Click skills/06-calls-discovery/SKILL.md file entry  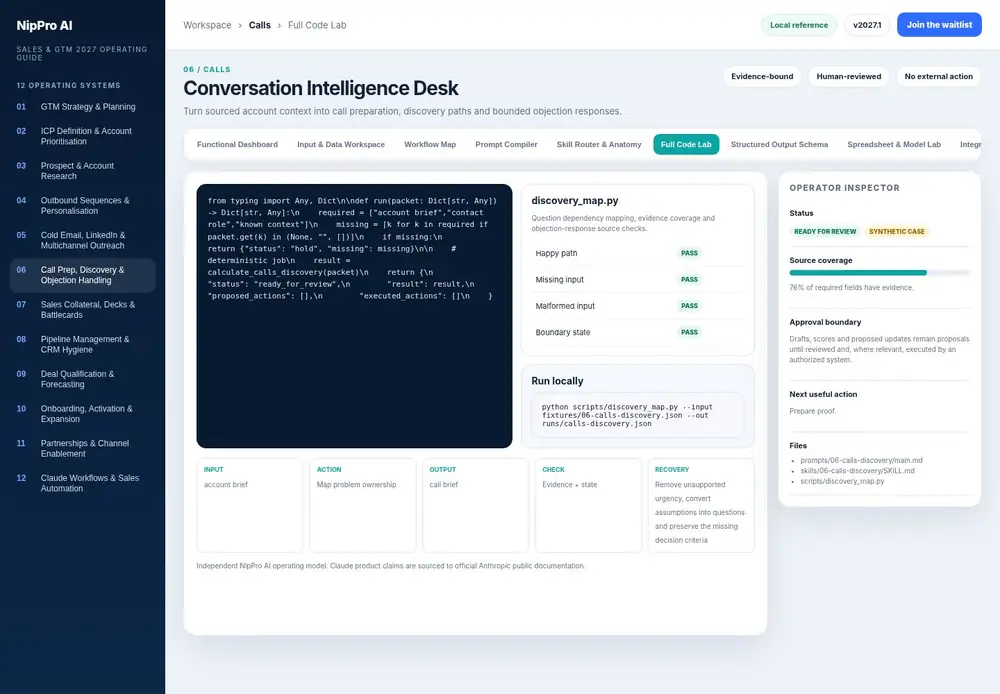point(857,471)
